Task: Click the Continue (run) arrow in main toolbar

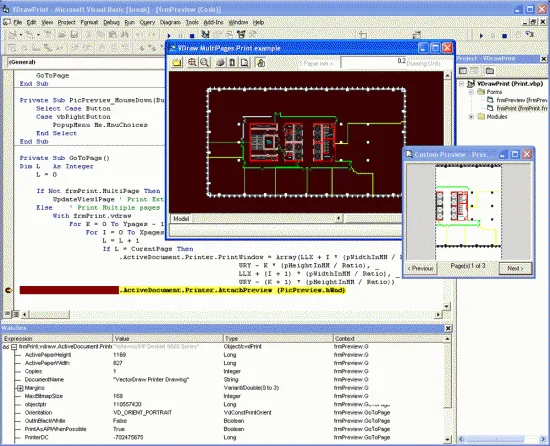Action: [x=169, y=35]
